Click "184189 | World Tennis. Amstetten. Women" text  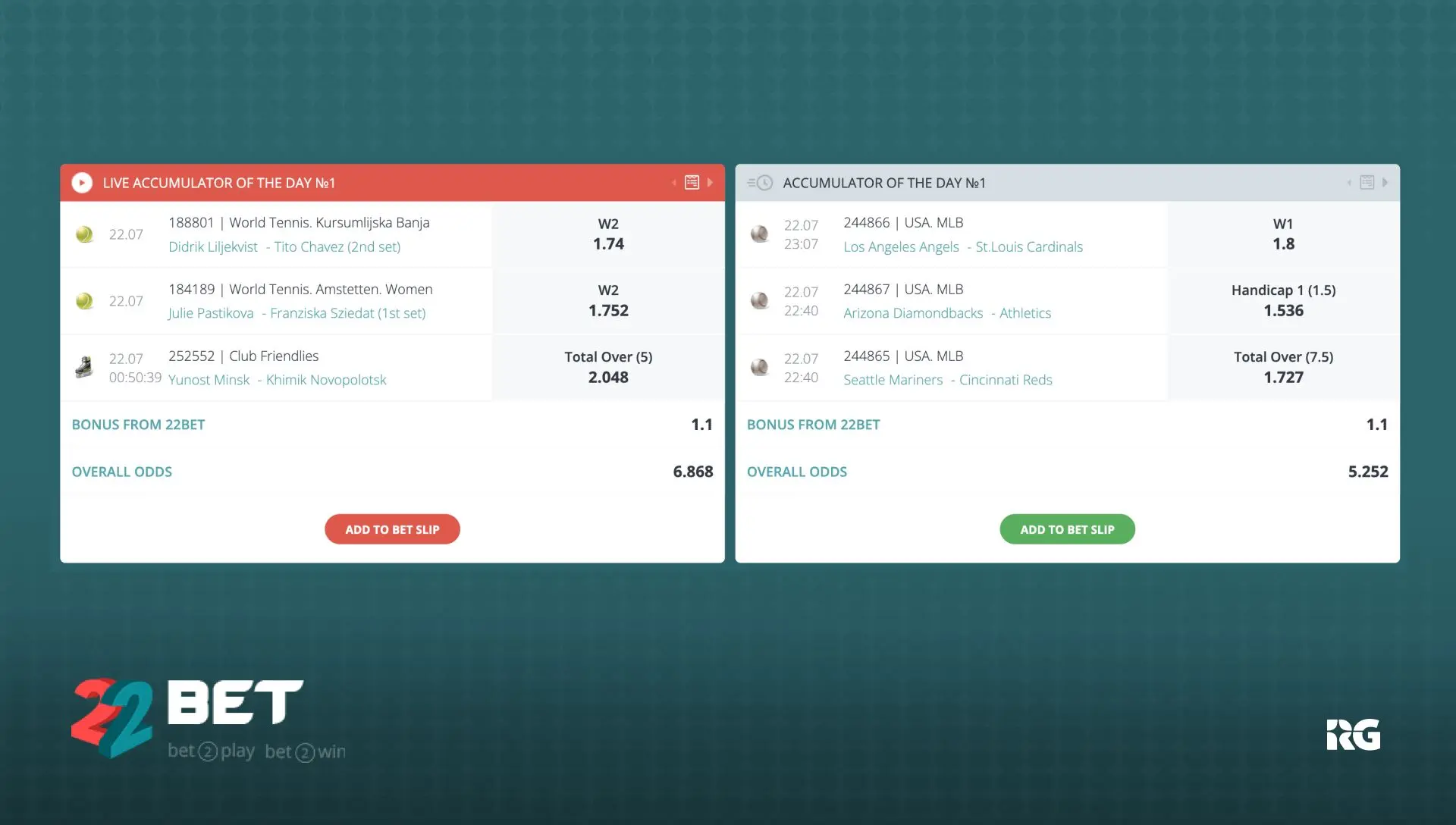[300, 289]
